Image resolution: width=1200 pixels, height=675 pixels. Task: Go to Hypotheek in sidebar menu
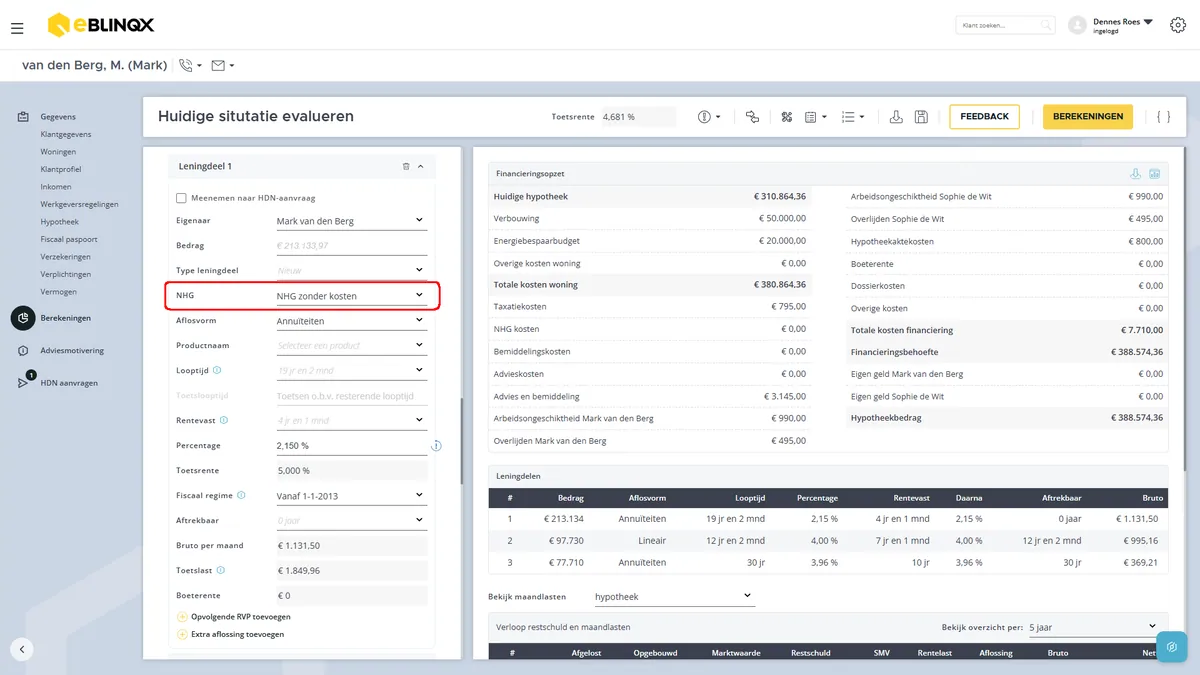coord(60,222)
